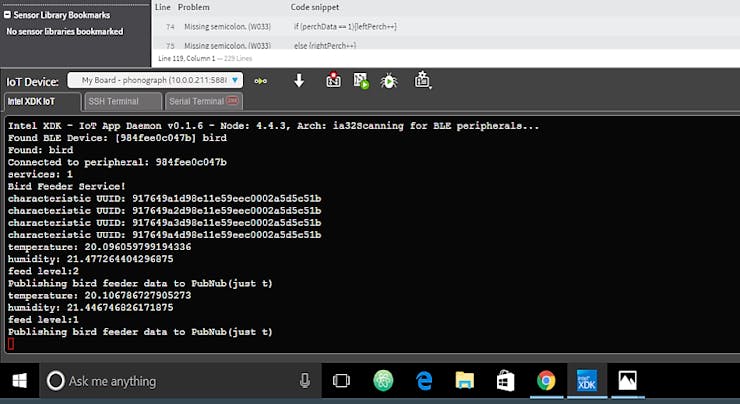Click the manage daemon icon with the small arrow
The height and width of the screenshot is (404, 740).
(x=422, y=80)
